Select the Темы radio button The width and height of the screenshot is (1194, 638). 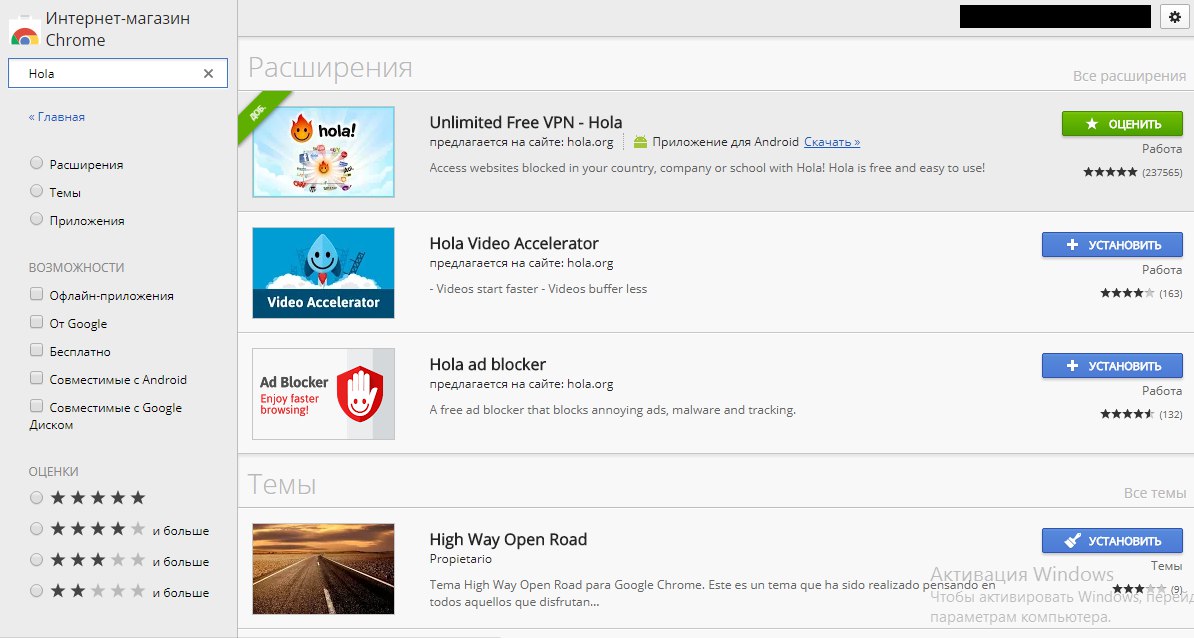point(36,191)
